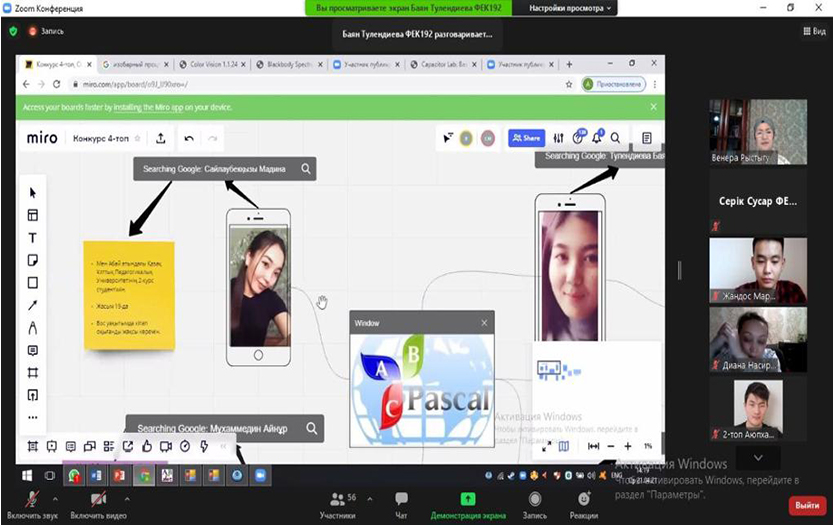Open a new browser tab
Image resolution: width=833 pixels, height=525 pixels.
tap(569, 64)
